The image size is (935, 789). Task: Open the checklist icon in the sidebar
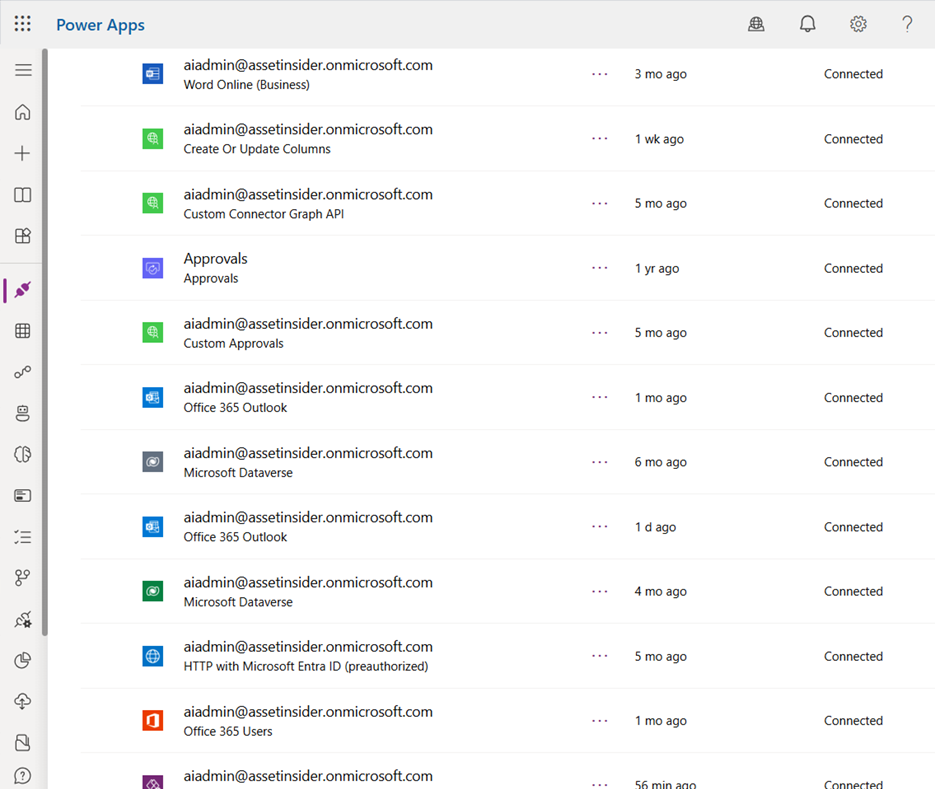(23, 537)
